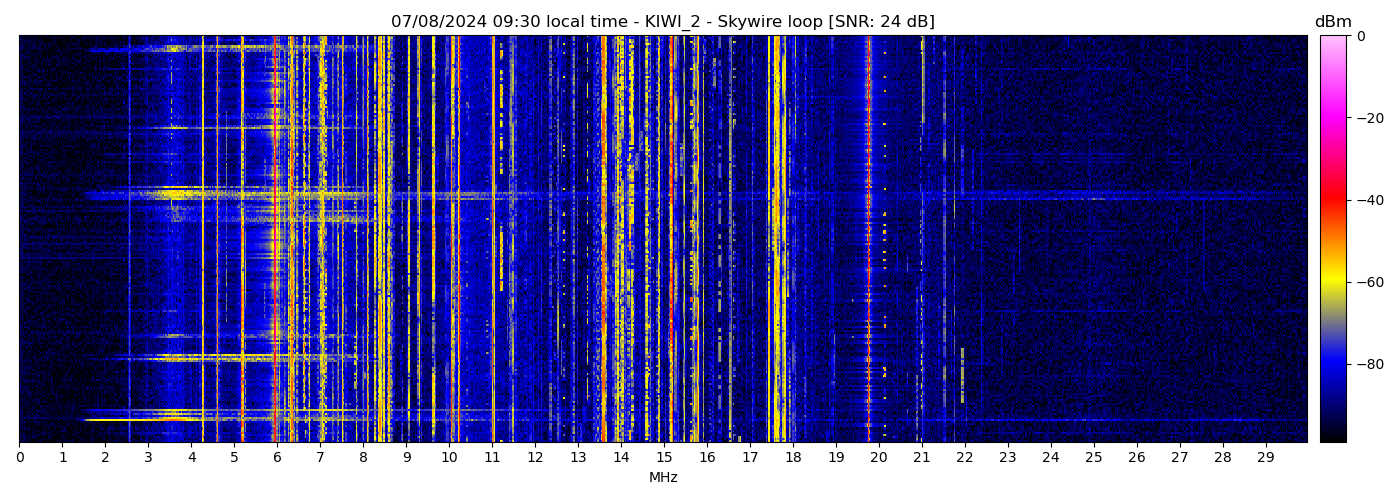
Task: Click the "MHz" x-axis label
Action: [x=663, y=478]
